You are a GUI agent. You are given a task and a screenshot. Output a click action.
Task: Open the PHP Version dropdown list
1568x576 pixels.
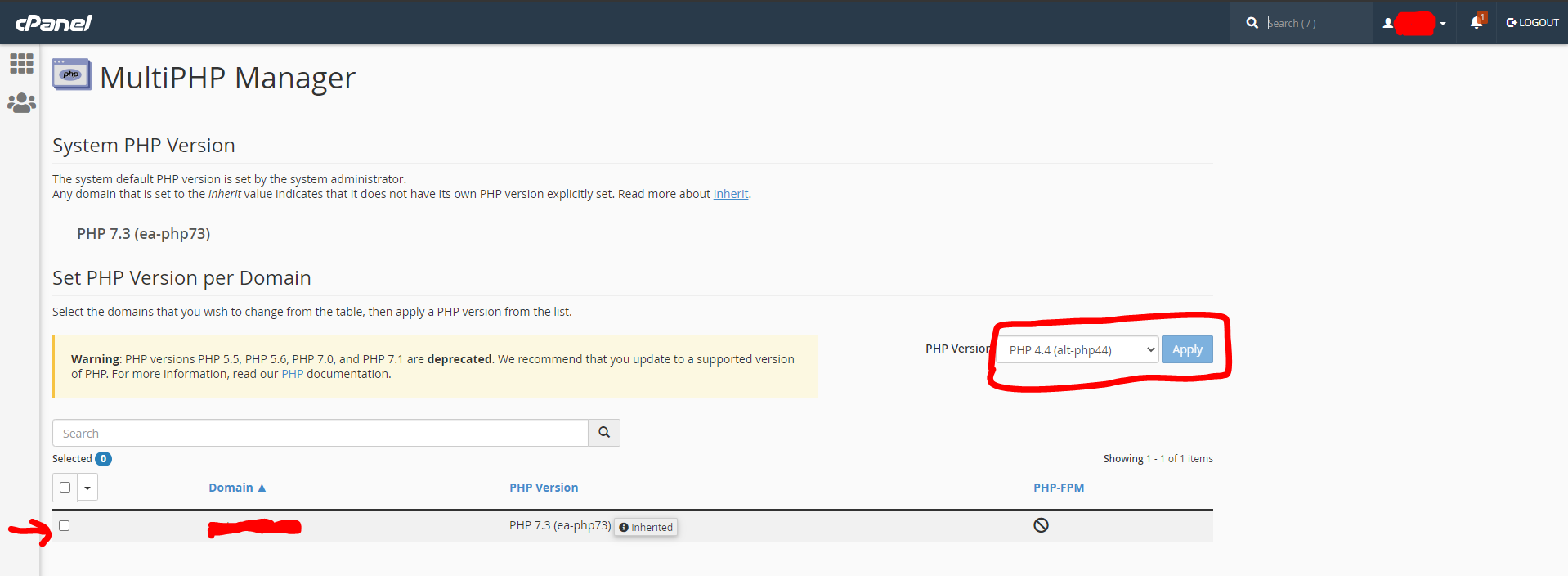[1077, 350]
